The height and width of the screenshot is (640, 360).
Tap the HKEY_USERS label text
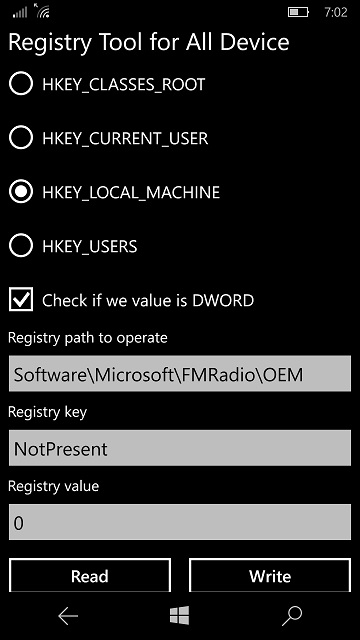[89, 246]
